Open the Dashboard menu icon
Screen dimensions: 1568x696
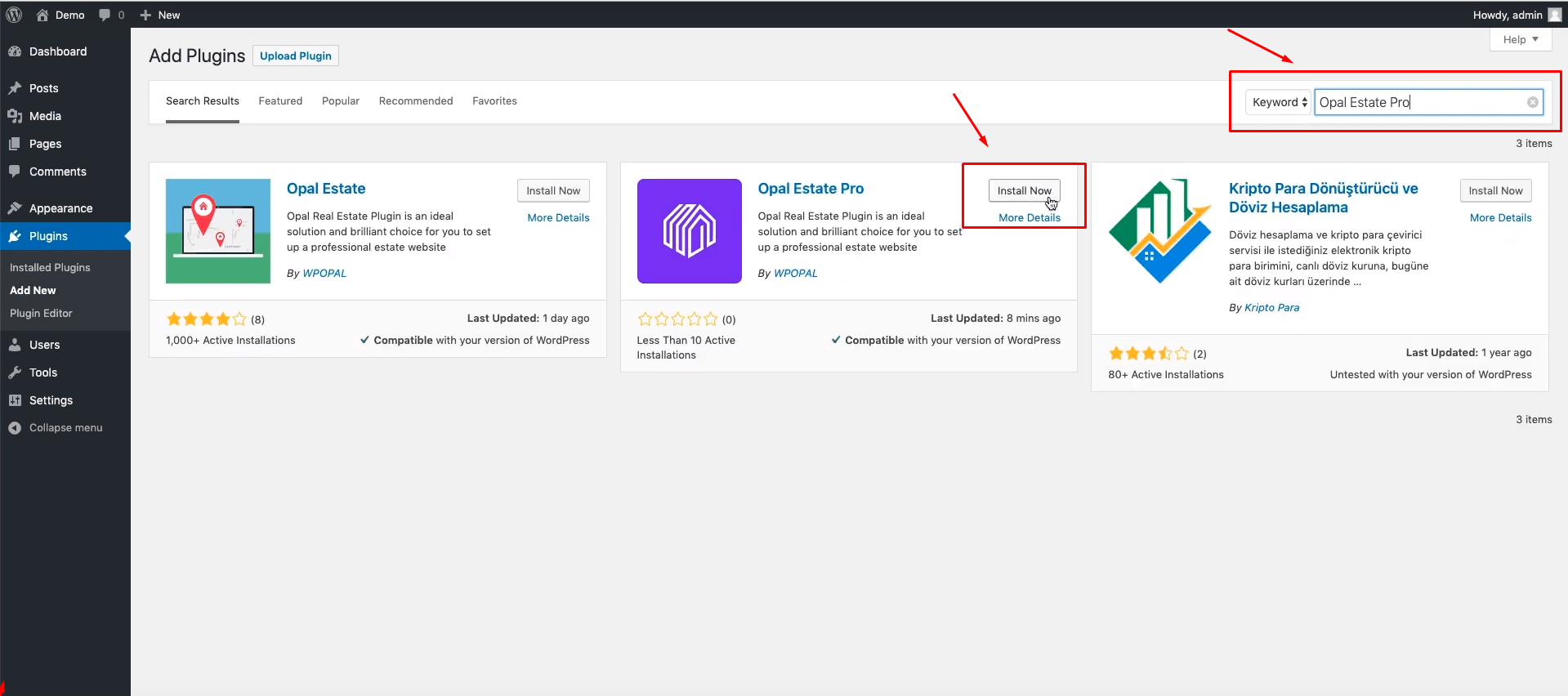click(x=15, y=51)
